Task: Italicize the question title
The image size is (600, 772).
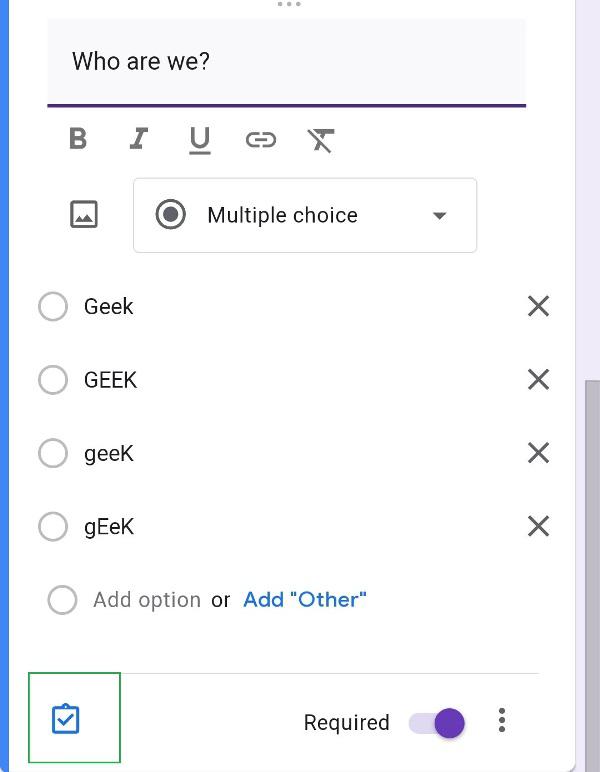Action: (x=139, y=140)
